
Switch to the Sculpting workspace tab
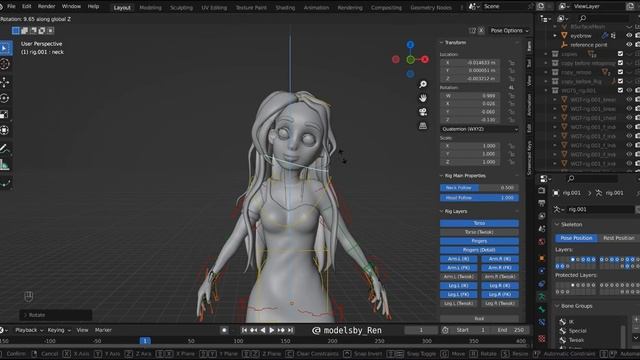click(182, 8)
